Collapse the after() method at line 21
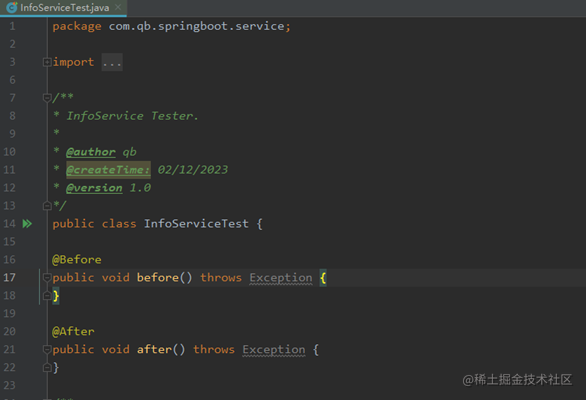 47,350
